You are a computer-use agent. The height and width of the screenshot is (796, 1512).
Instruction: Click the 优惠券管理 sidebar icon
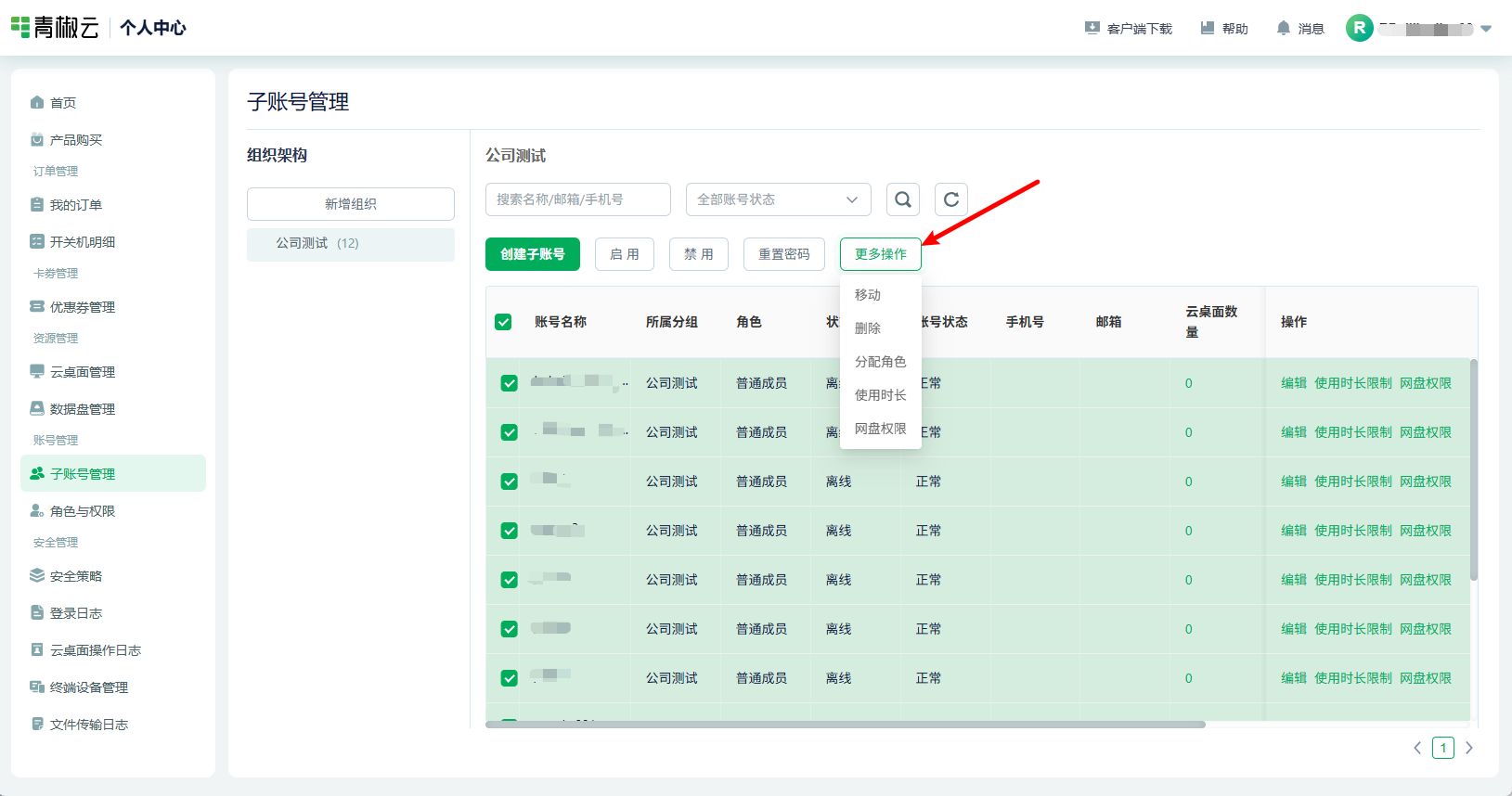click(x=37, y=306)
